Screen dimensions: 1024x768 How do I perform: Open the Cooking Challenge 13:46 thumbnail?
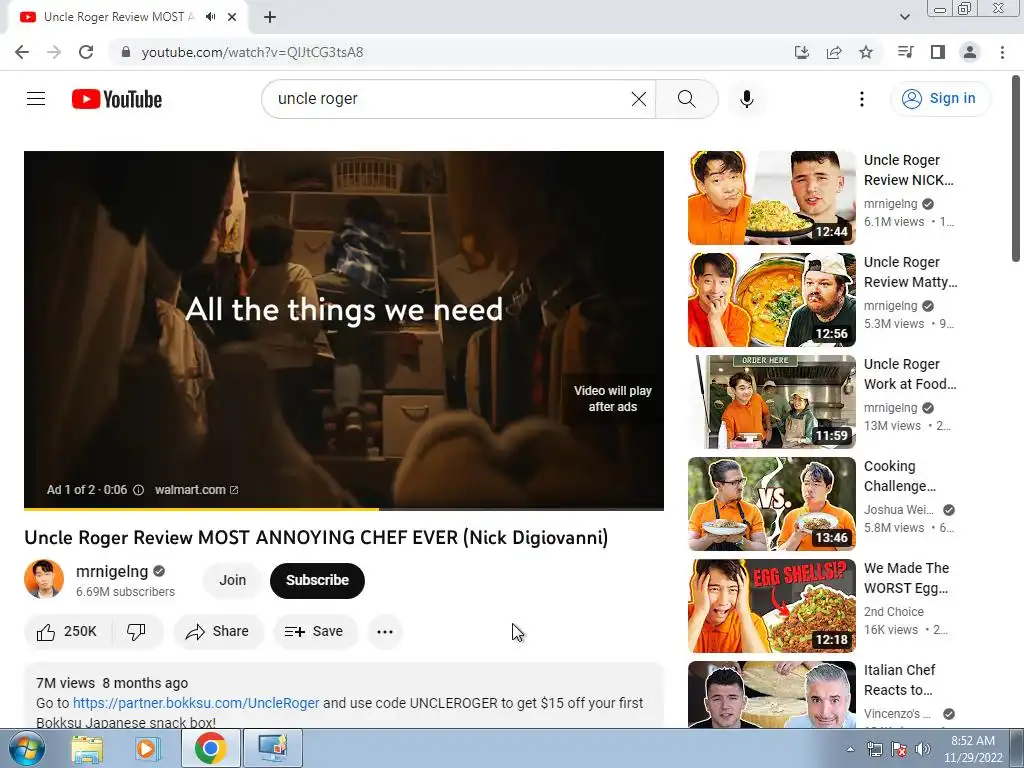771,504
